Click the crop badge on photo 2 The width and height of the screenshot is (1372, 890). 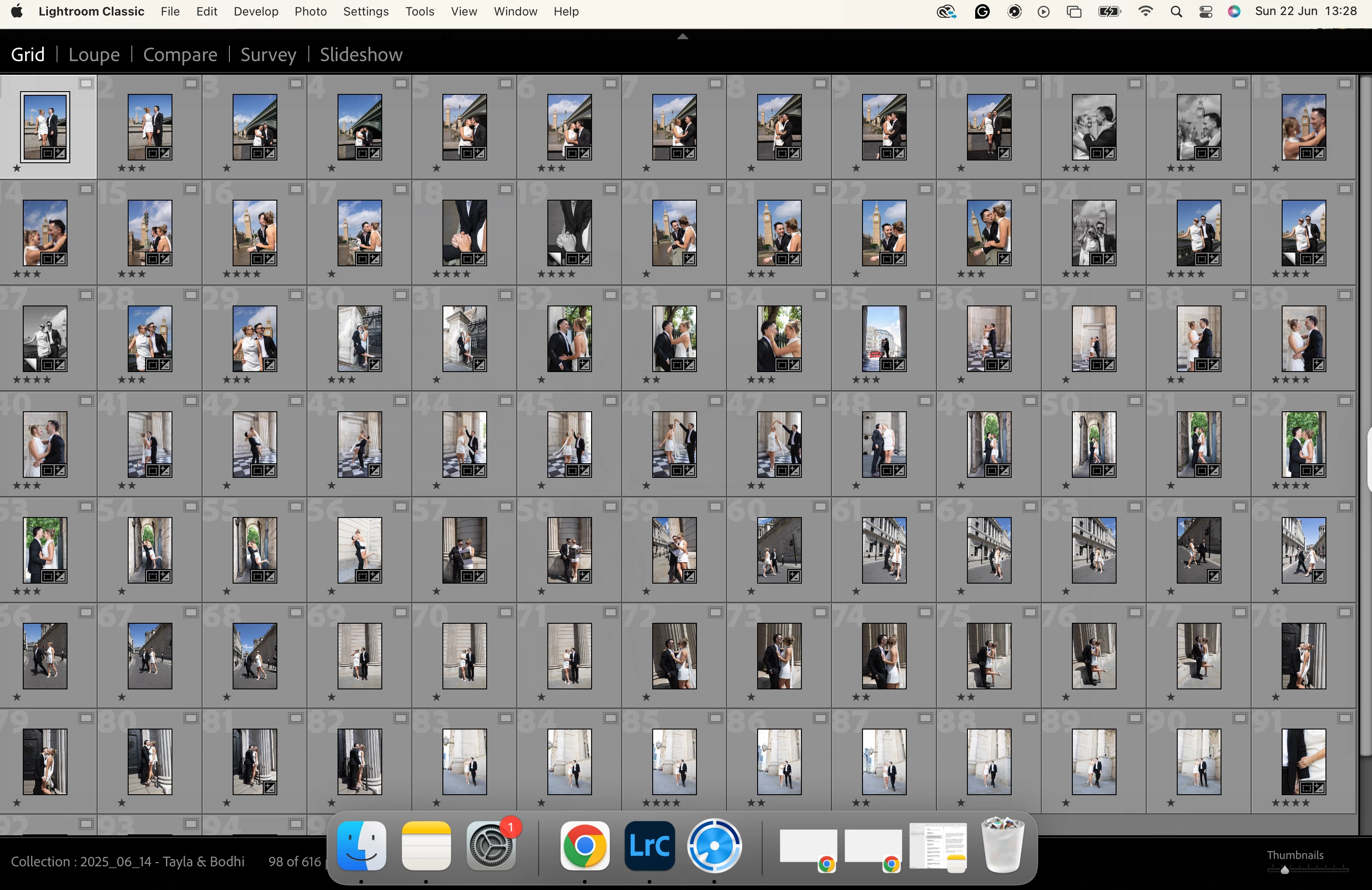pyautogui.click(x=152, y=153)
